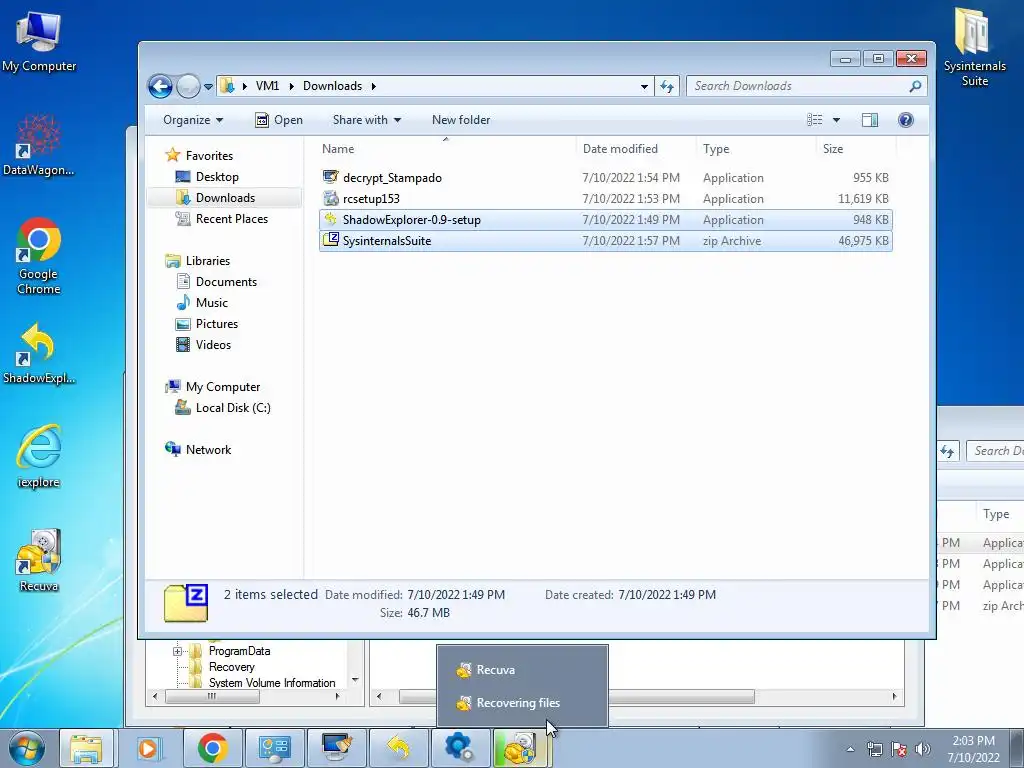Click the Explorer Back arrow button

tap(160, 86)
